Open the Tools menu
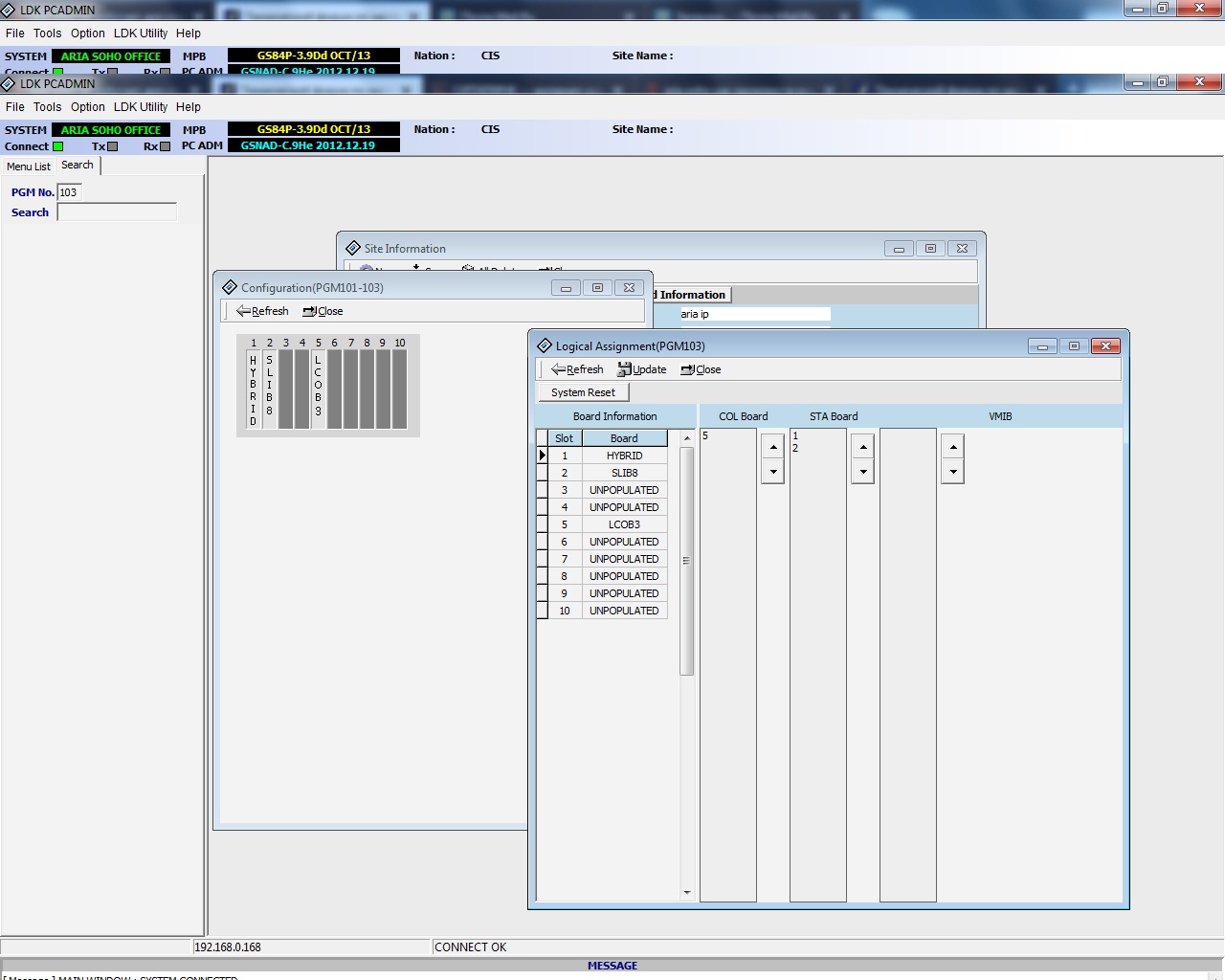 tap(47, 107)
